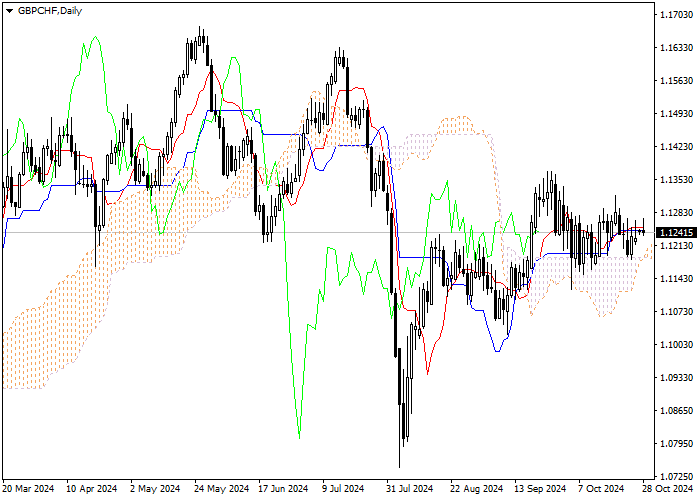Image resolution: width=700 pixels, height=500 pixels.
Task: Click the 13 Sep 2024 date label
Action: pyautogui.click(x=540, y=489)
